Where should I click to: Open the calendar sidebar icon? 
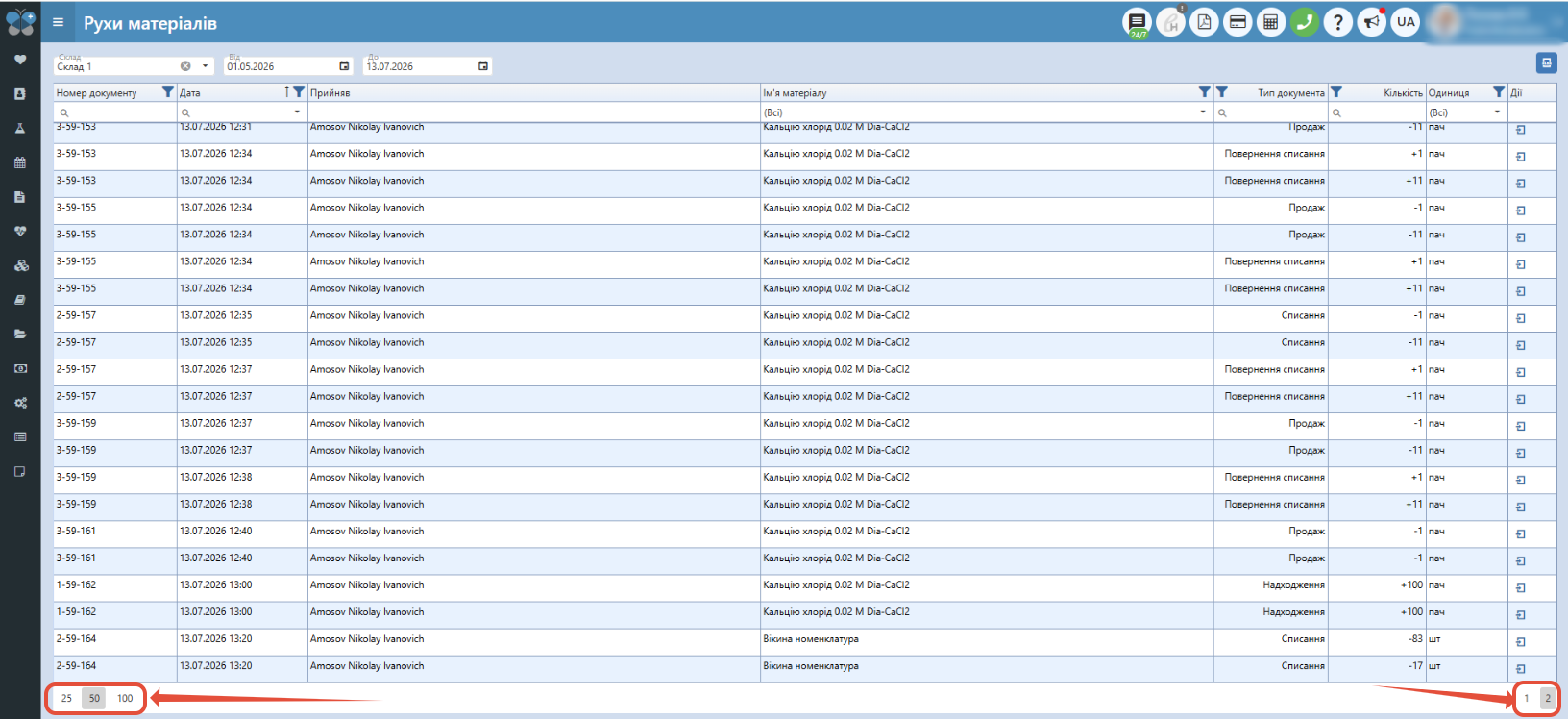pyautogui.click(x=20, y=162)
